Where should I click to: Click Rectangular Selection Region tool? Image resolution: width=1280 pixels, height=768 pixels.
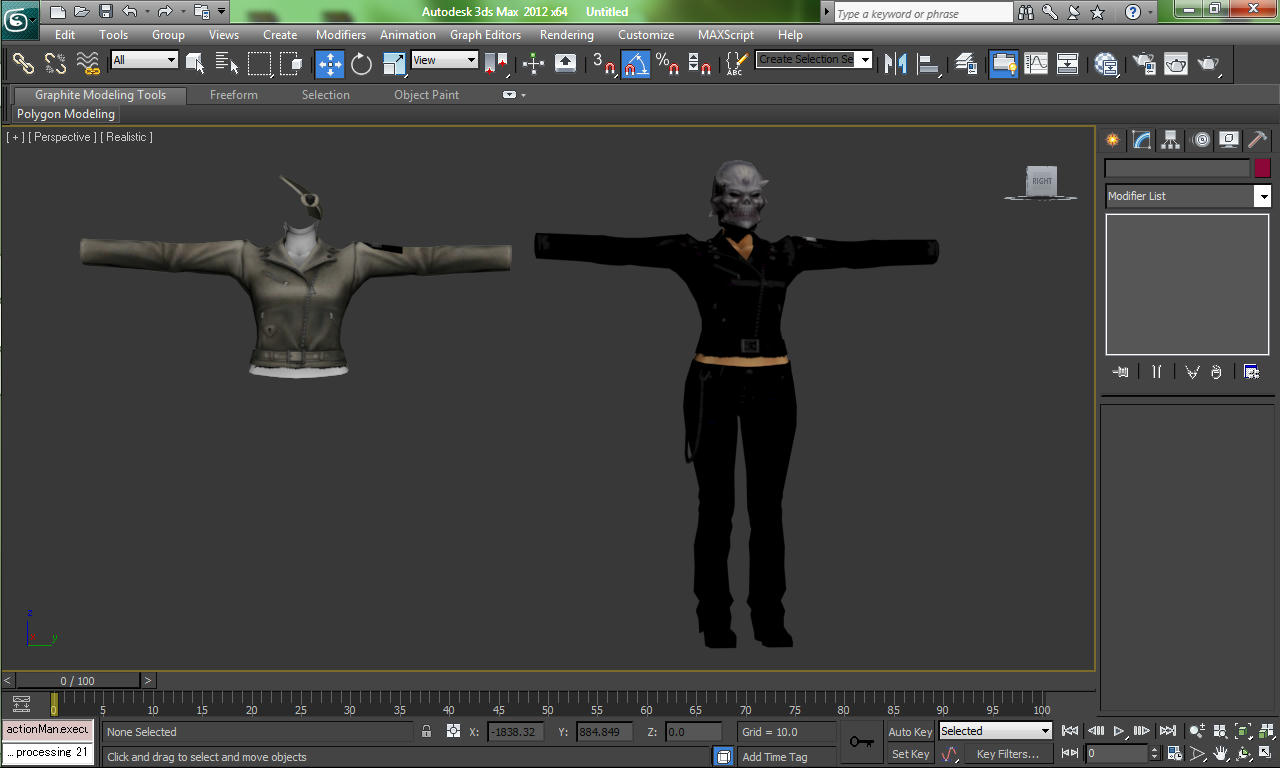coord(260,64)
